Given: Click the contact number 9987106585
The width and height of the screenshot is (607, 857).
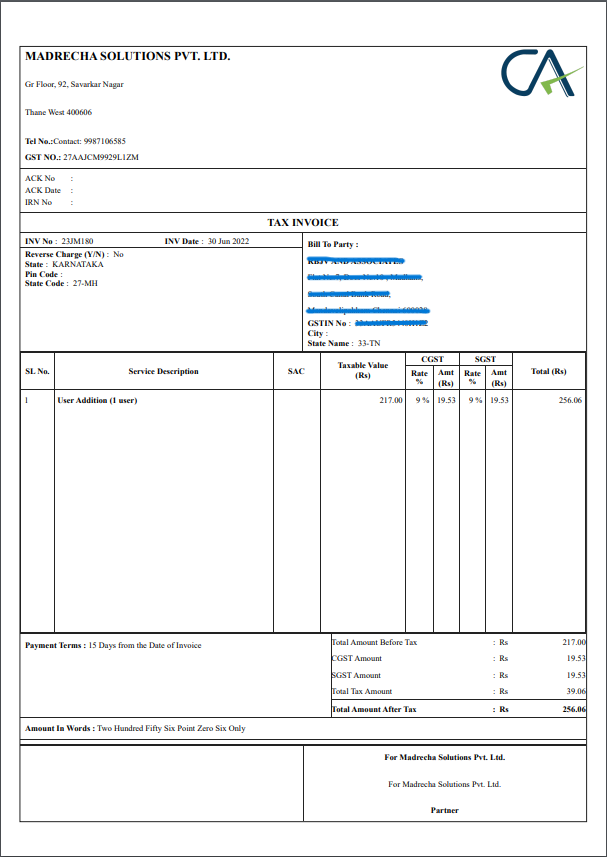Looking at the screenshot, I should (x=104, y=141).
